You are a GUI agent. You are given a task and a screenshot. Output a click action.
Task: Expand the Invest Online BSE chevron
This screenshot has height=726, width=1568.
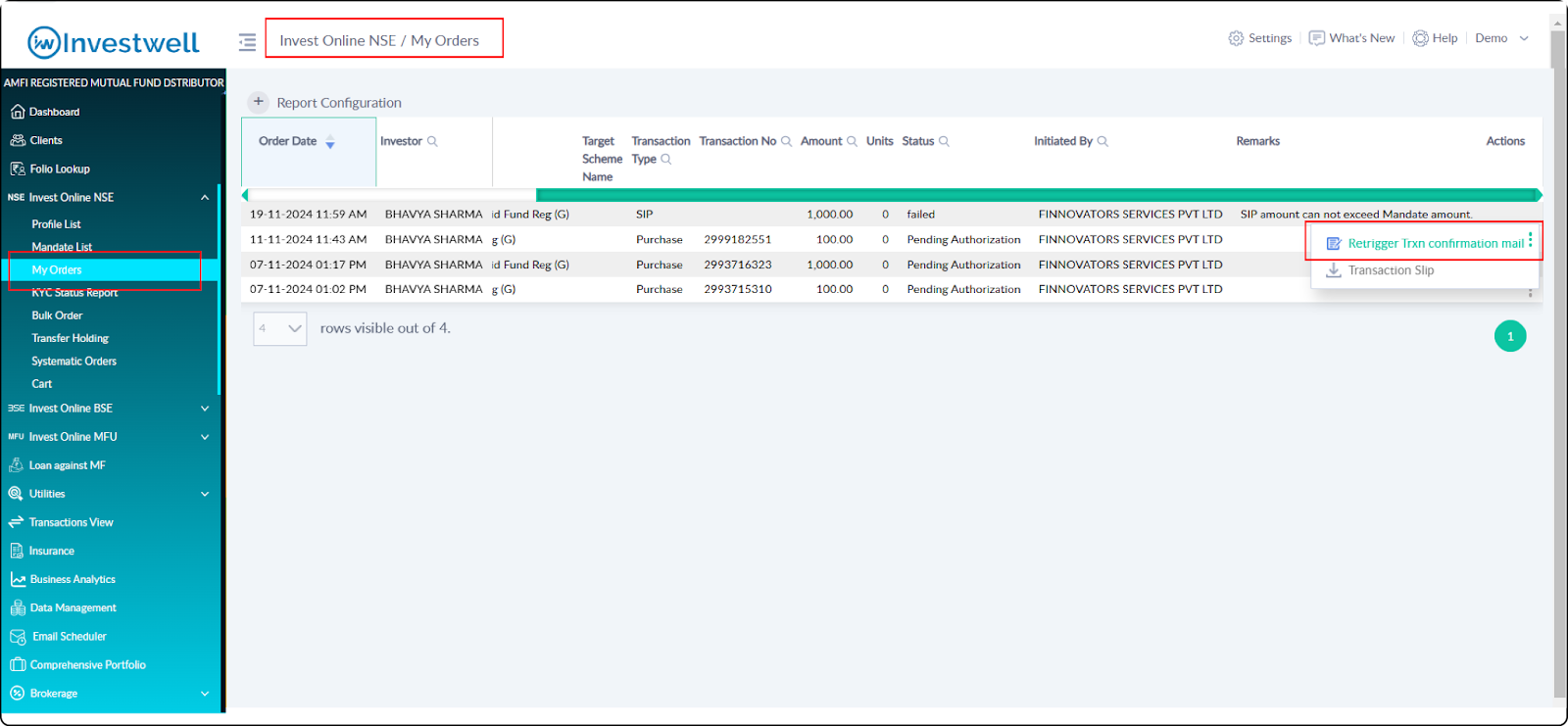(x=205, y=409)
